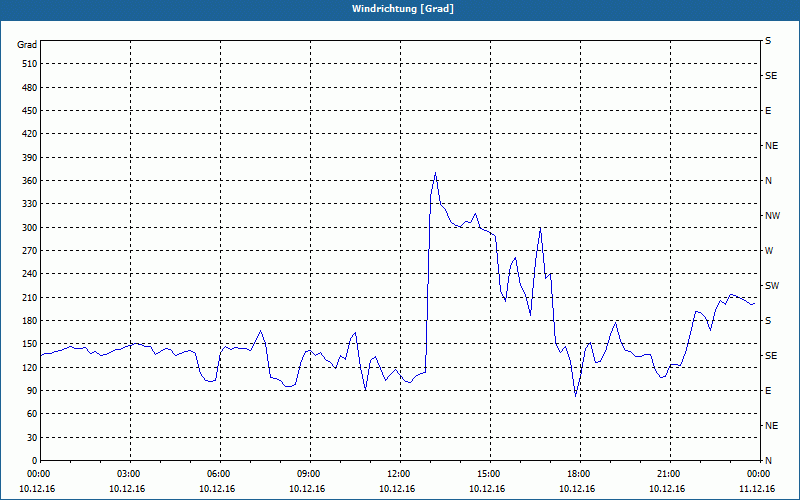This screenshot has width=800, height=500.
Task: Select the 0 y-axis origin label
Action: (x=34, y=460)
